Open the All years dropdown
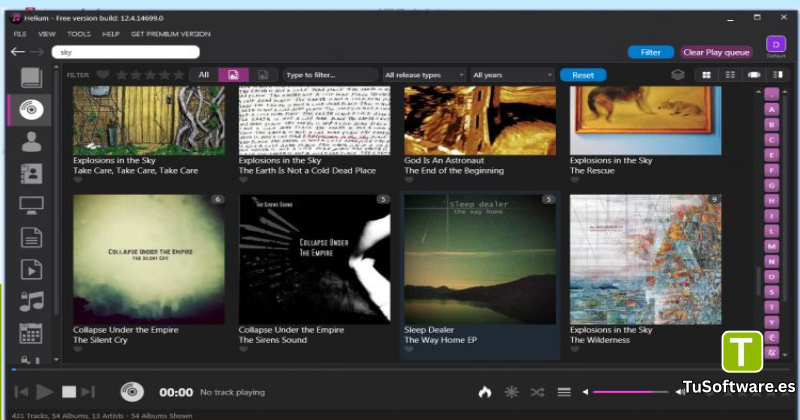Image resolution: width=800 pixels, height=420 pixels. [x=512, y=75]
